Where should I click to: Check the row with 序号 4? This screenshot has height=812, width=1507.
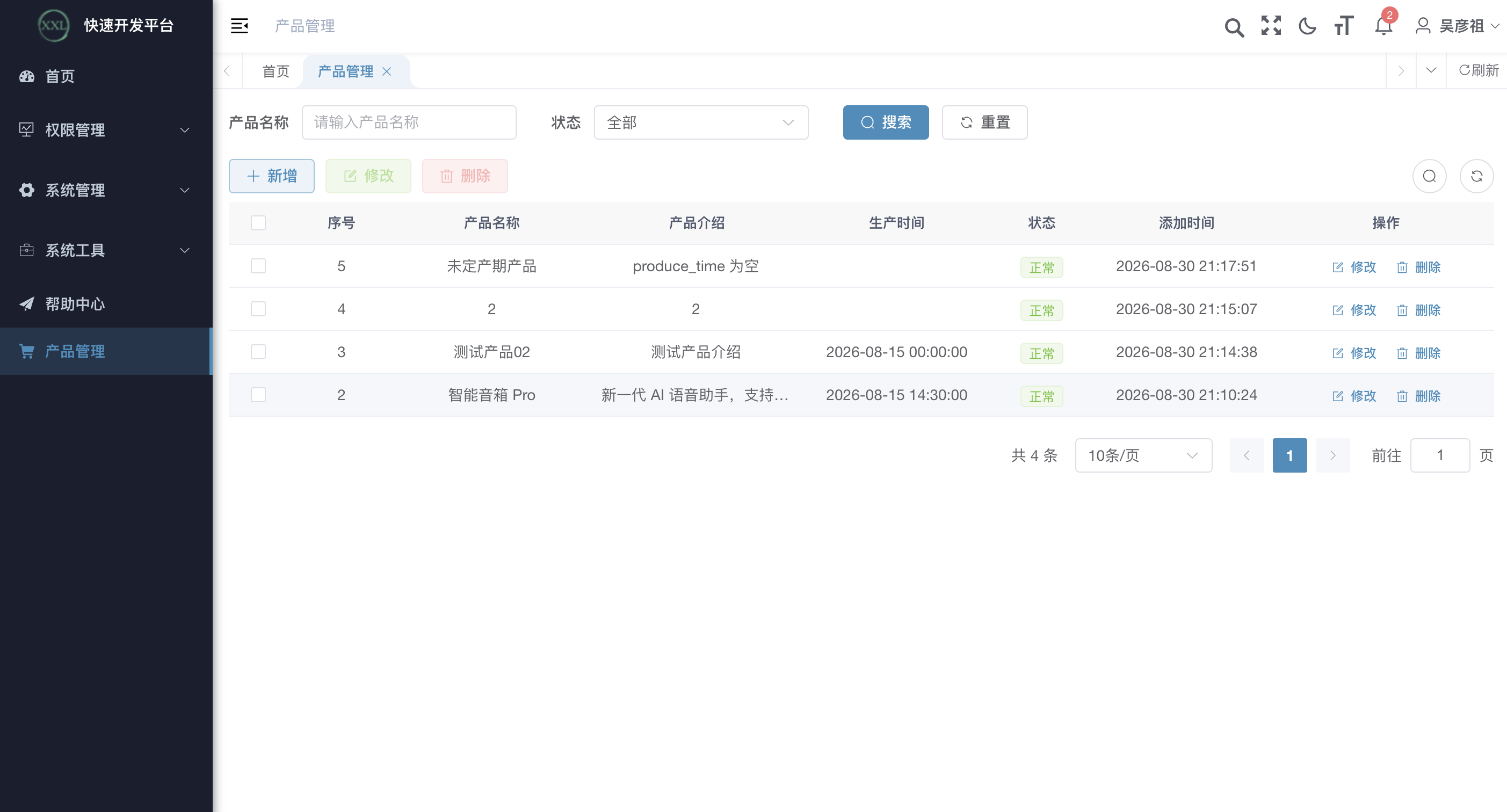[258, 309]
